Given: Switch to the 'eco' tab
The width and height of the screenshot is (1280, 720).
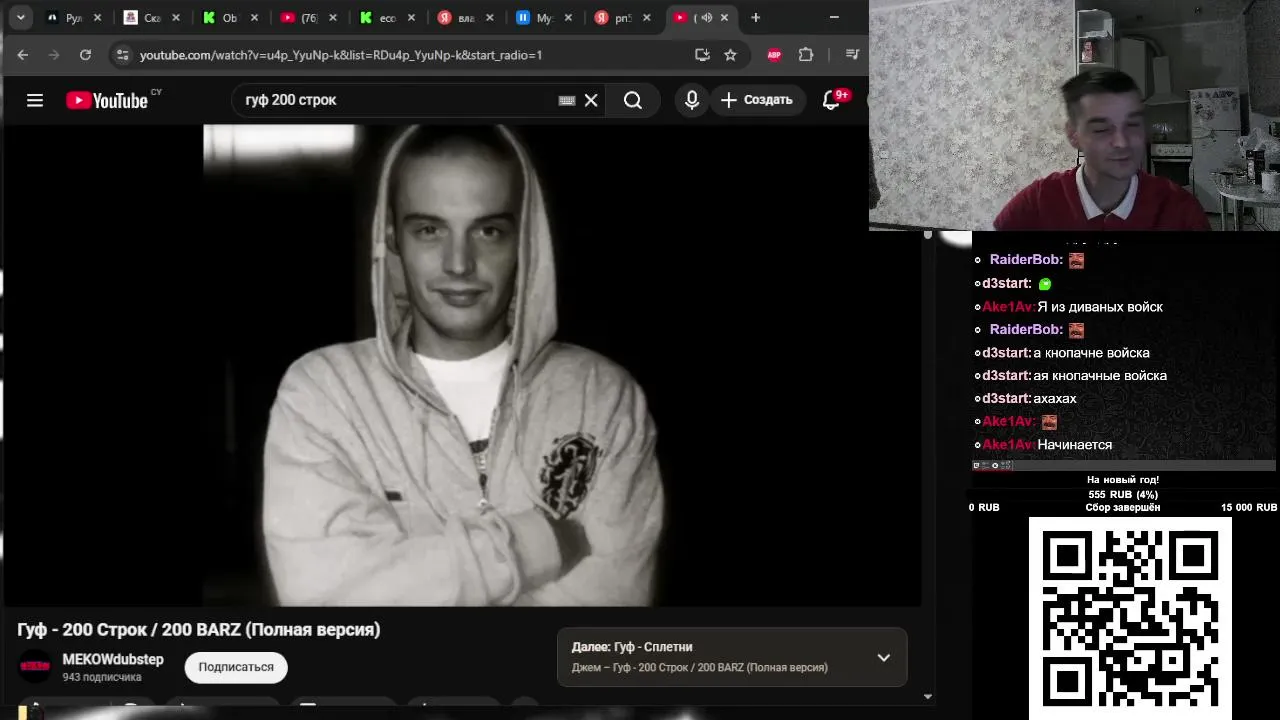Looking at the screenshot, I should pyautogui.click(x=387, y=18).
